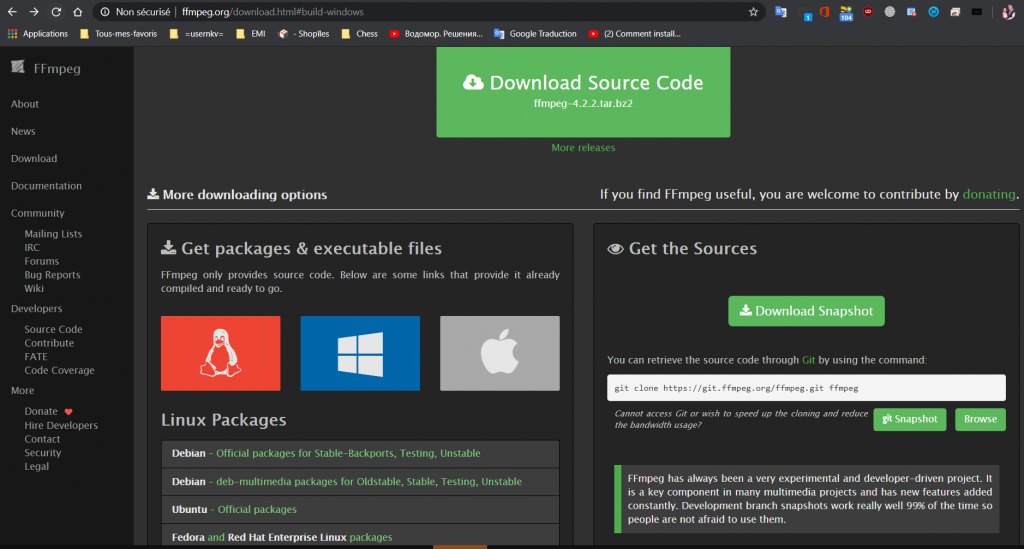The image size is (1024, 549).
Task: Go to Download in the sidebar
Action: pos(34,159)
